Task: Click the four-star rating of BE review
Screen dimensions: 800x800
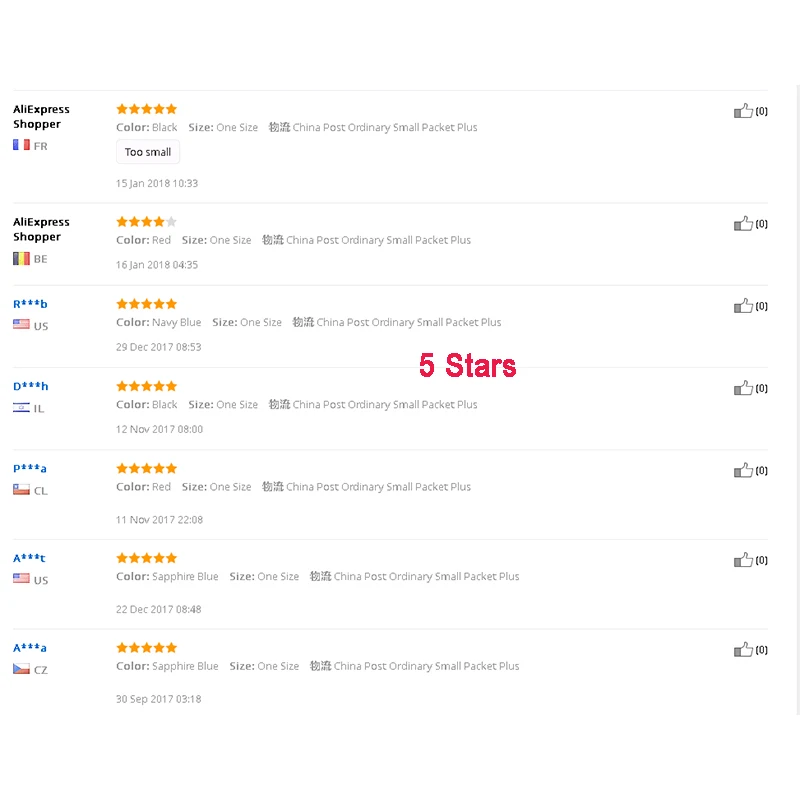Action: point(146,222)
